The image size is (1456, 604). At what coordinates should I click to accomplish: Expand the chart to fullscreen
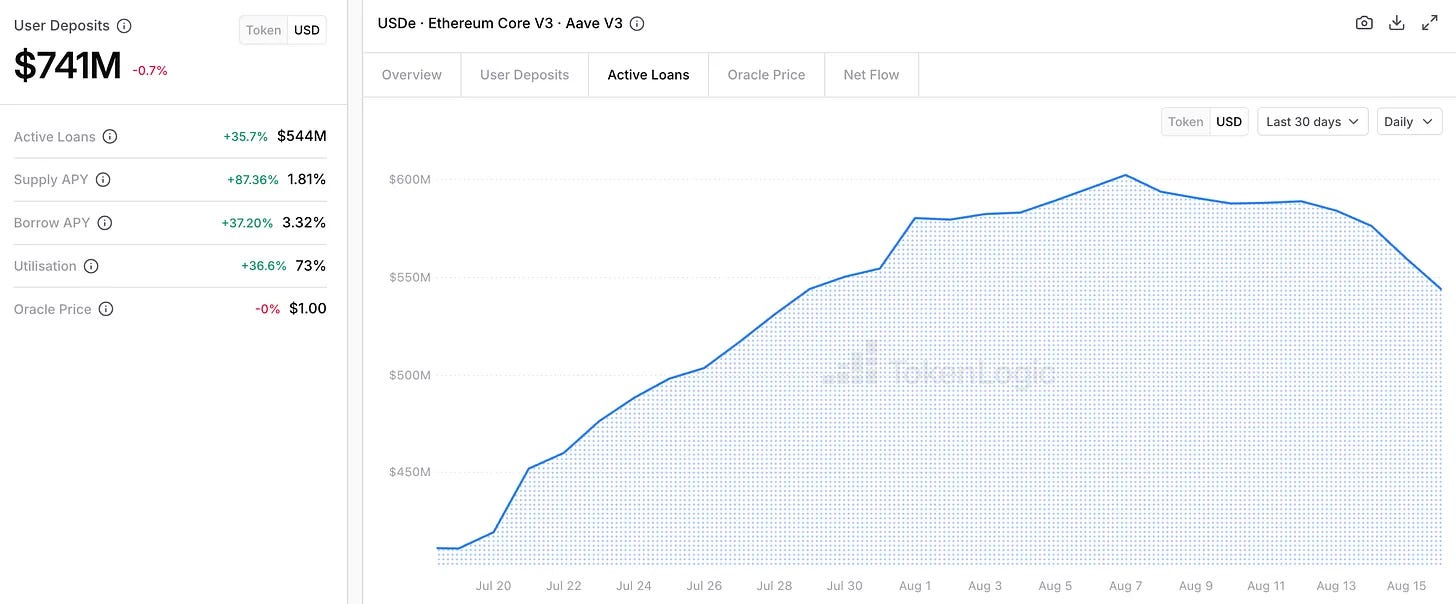point(1430,23)
